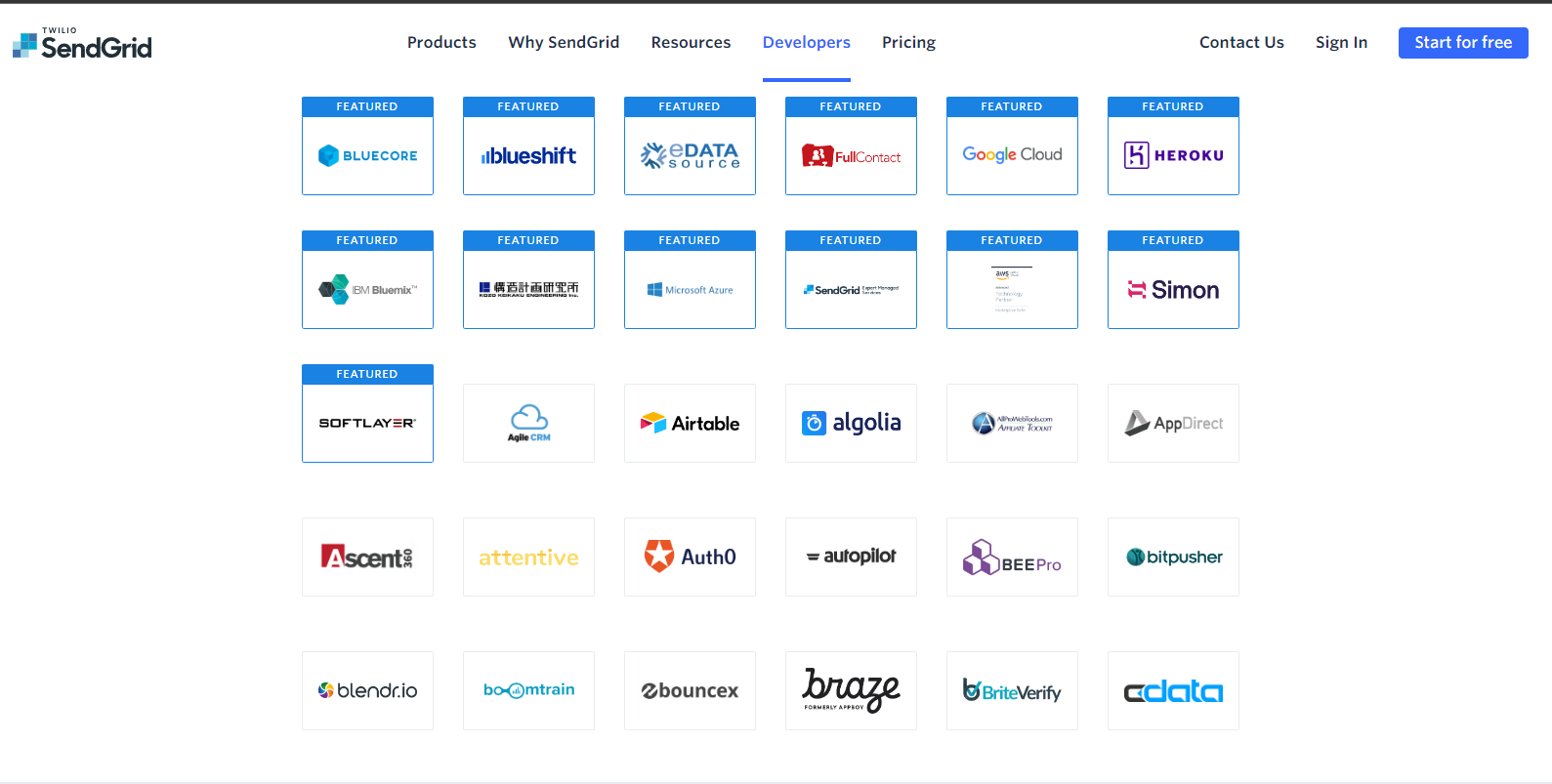Open the blendr.io partner logo
The image size is (1552, 784).
(367, 690)
